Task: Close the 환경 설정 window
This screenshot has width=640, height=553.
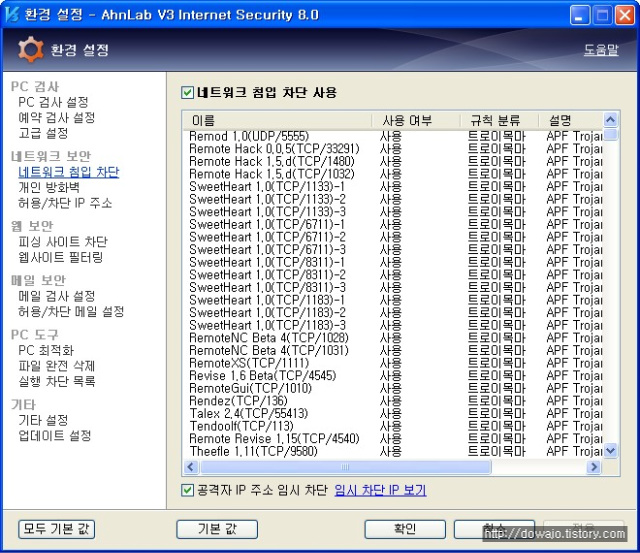Action: coord(625,16)
